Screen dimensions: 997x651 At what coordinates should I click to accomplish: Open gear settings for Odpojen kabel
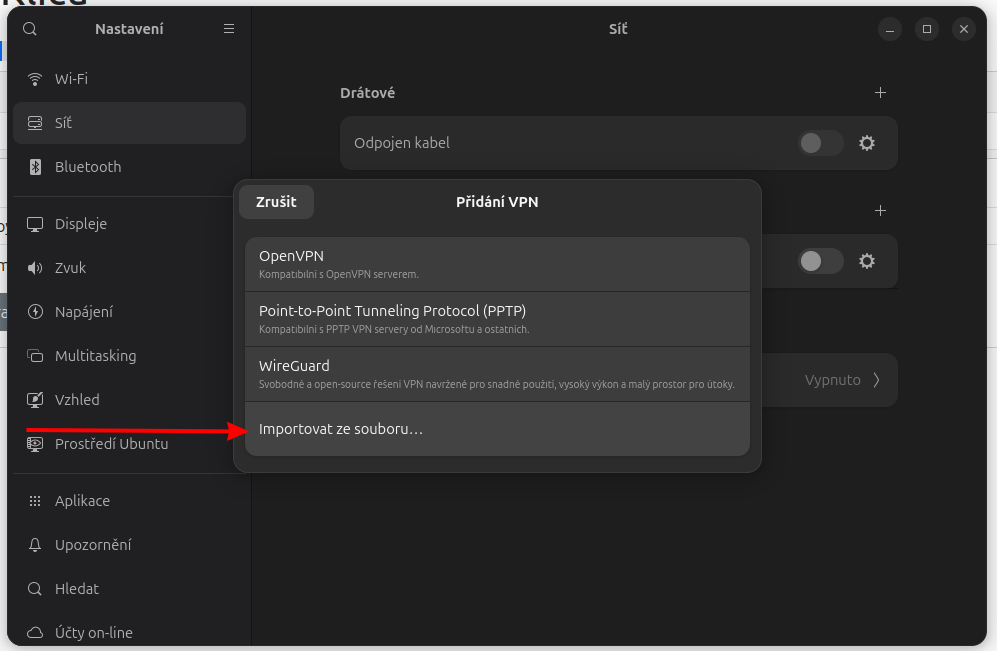coord(867,143)
